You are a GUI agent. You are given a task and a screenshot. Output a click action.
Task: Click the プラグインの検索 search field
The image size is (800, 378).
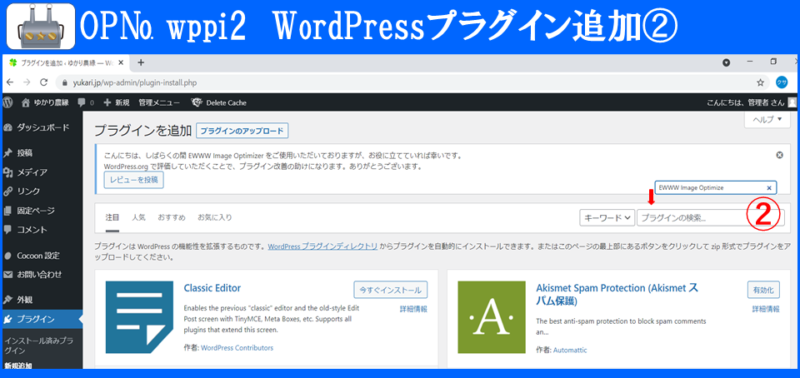(x=711, y=218)
